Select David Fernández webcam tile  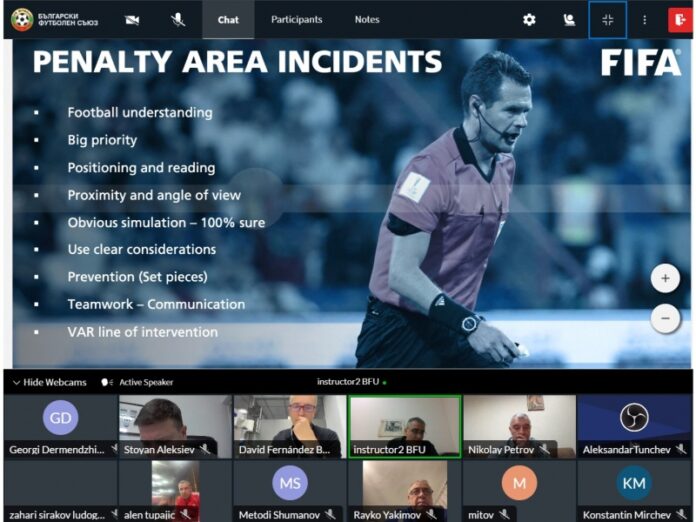290,427
